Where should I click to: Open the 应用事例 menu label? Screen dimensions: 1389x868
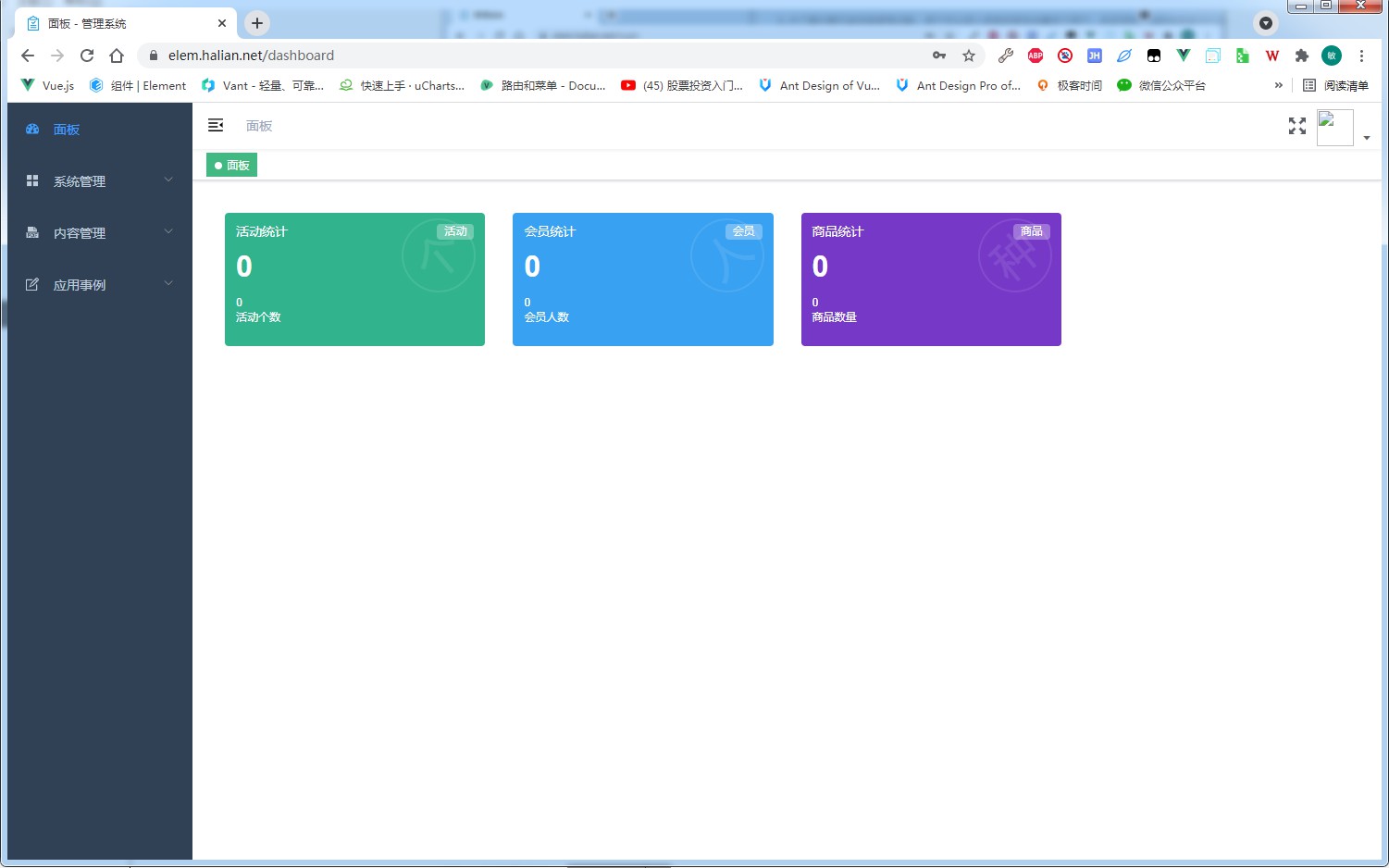[80, 285]
